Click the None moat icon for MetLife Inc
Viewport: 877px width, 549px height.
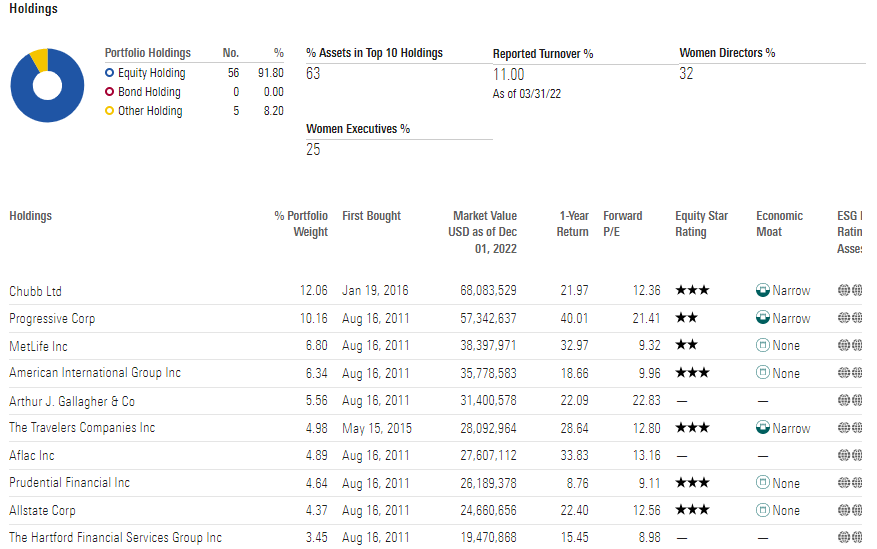(x=762, y=345)
